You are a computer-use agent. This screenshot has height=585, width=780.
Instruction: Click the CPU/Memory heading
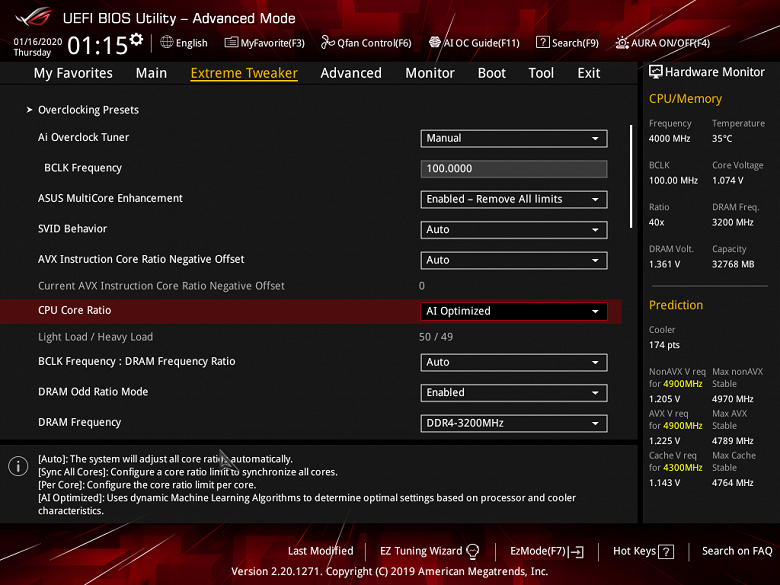(685, 98)
